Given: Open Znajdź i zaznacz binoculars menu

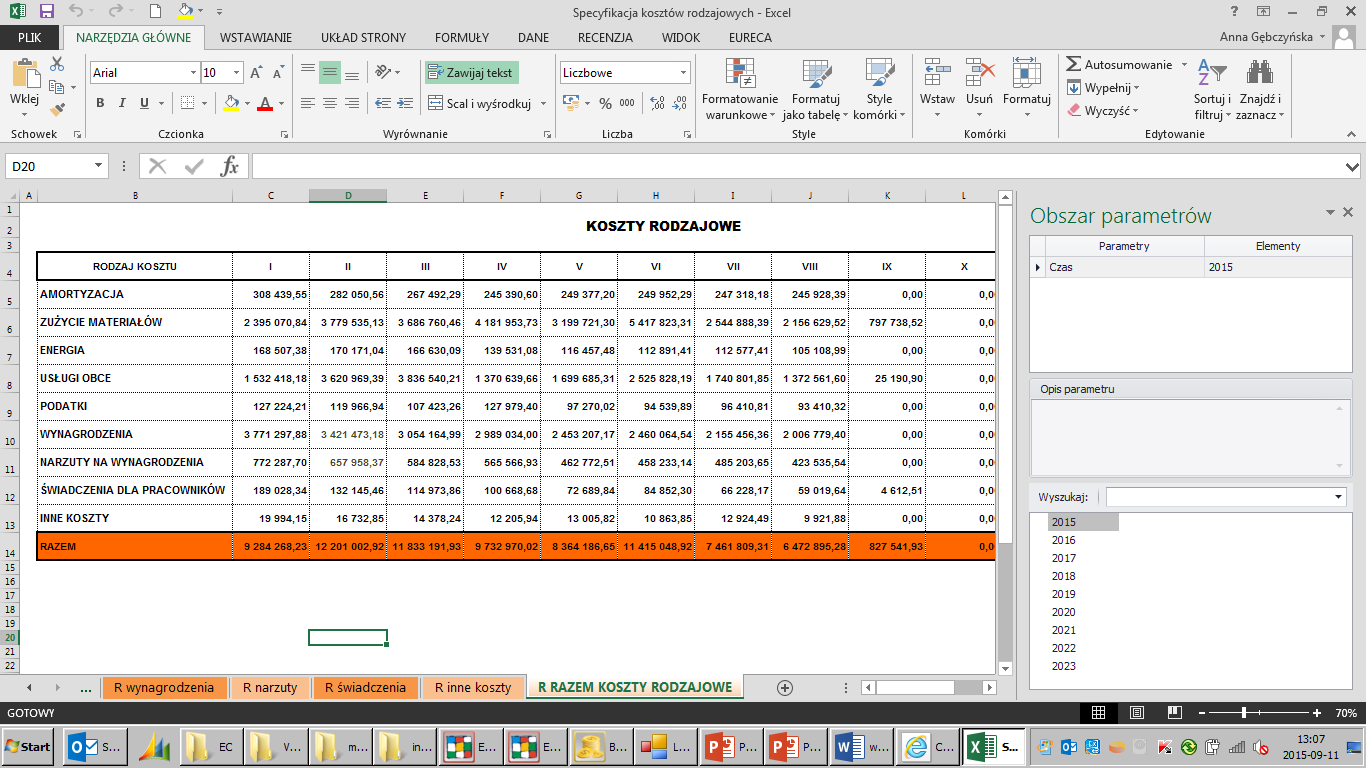Looking at the screenshot, I should [1260, 88].
